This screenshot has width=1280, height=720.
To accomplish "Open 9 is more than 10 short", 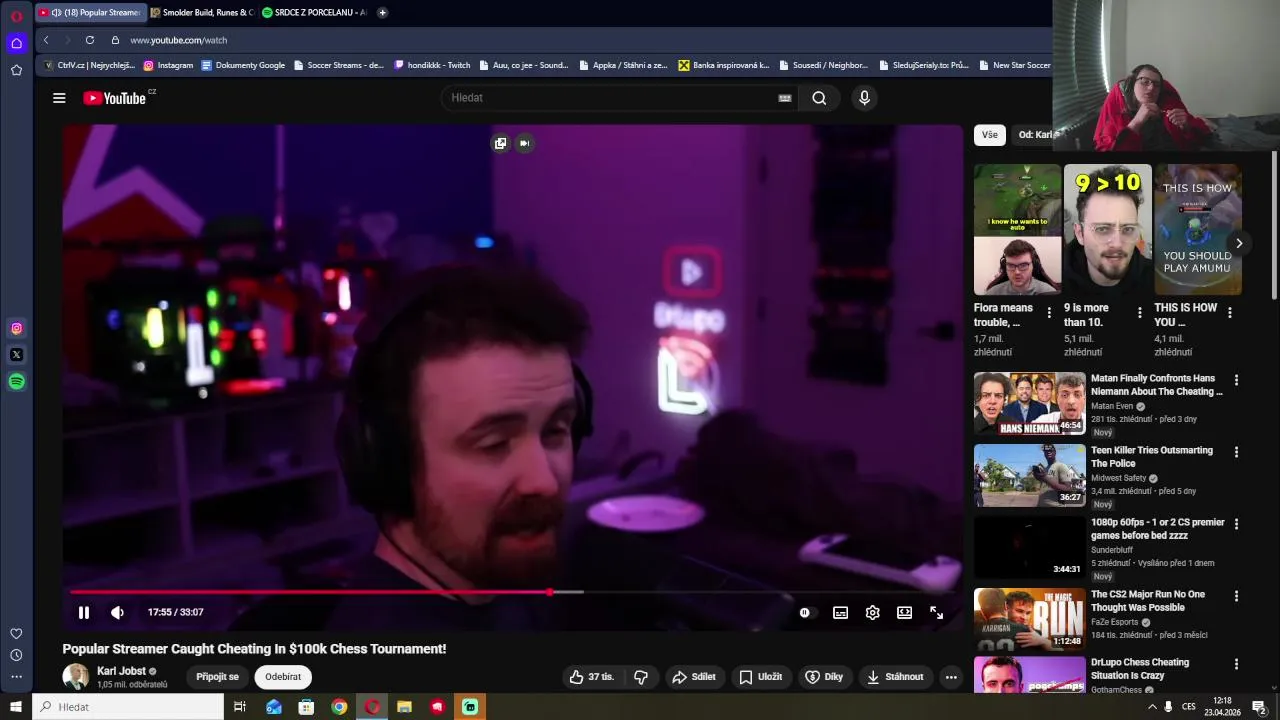I will 1107,230.
